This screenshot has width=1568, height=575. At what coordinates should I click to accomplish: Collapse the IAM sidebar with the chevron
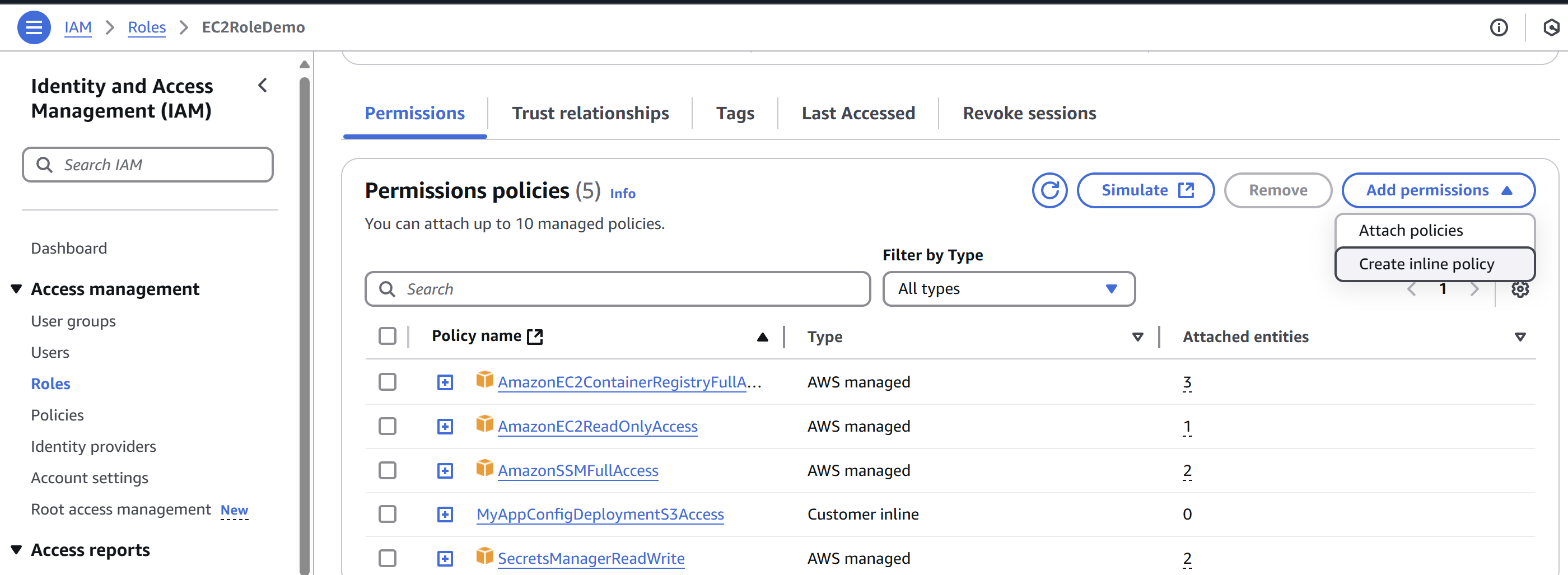pyautogui.click(x=263, y=86)
